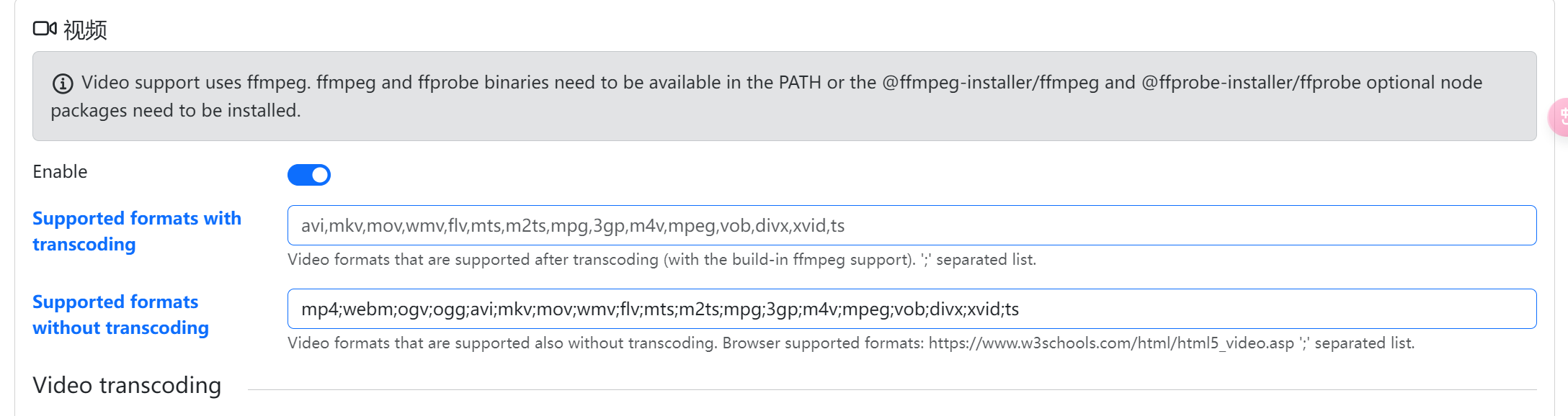Toggle the Enable video switch off
Viewport: 1568px width, 416px height.
[x=309, y=175]
